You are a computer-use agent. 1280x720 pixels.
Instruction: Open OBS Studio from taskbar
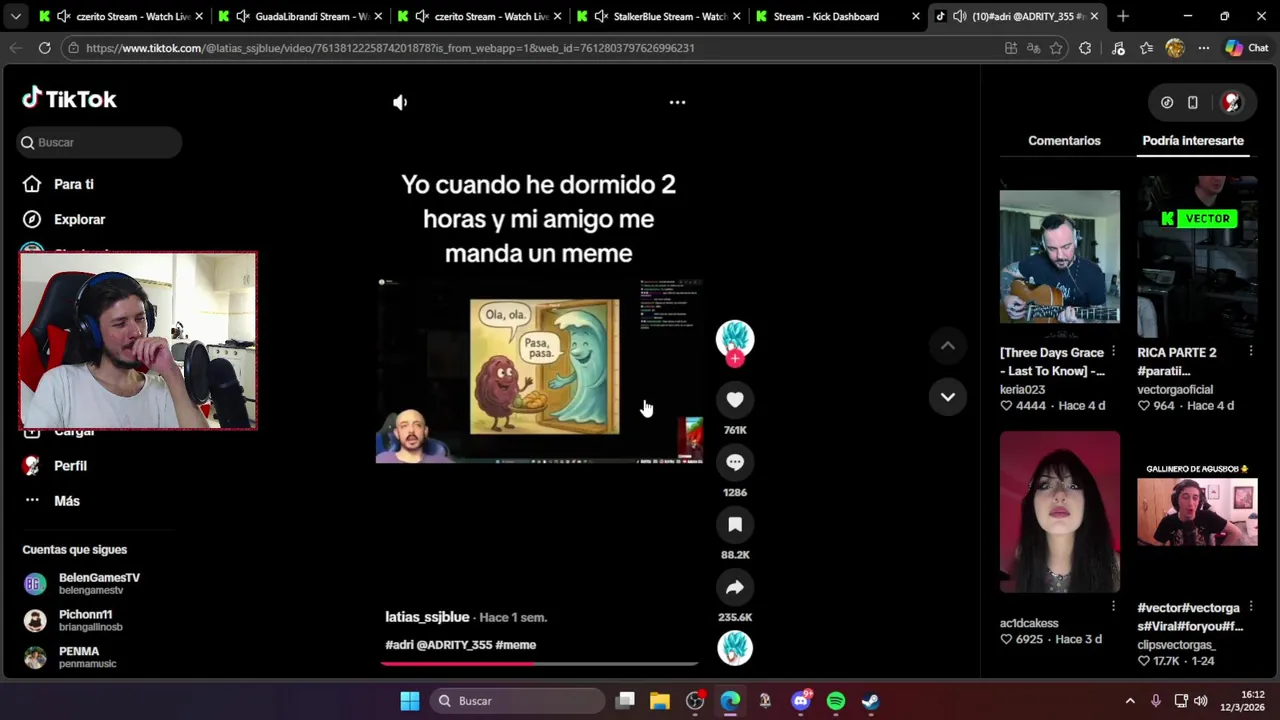click(x=695, y=701)
